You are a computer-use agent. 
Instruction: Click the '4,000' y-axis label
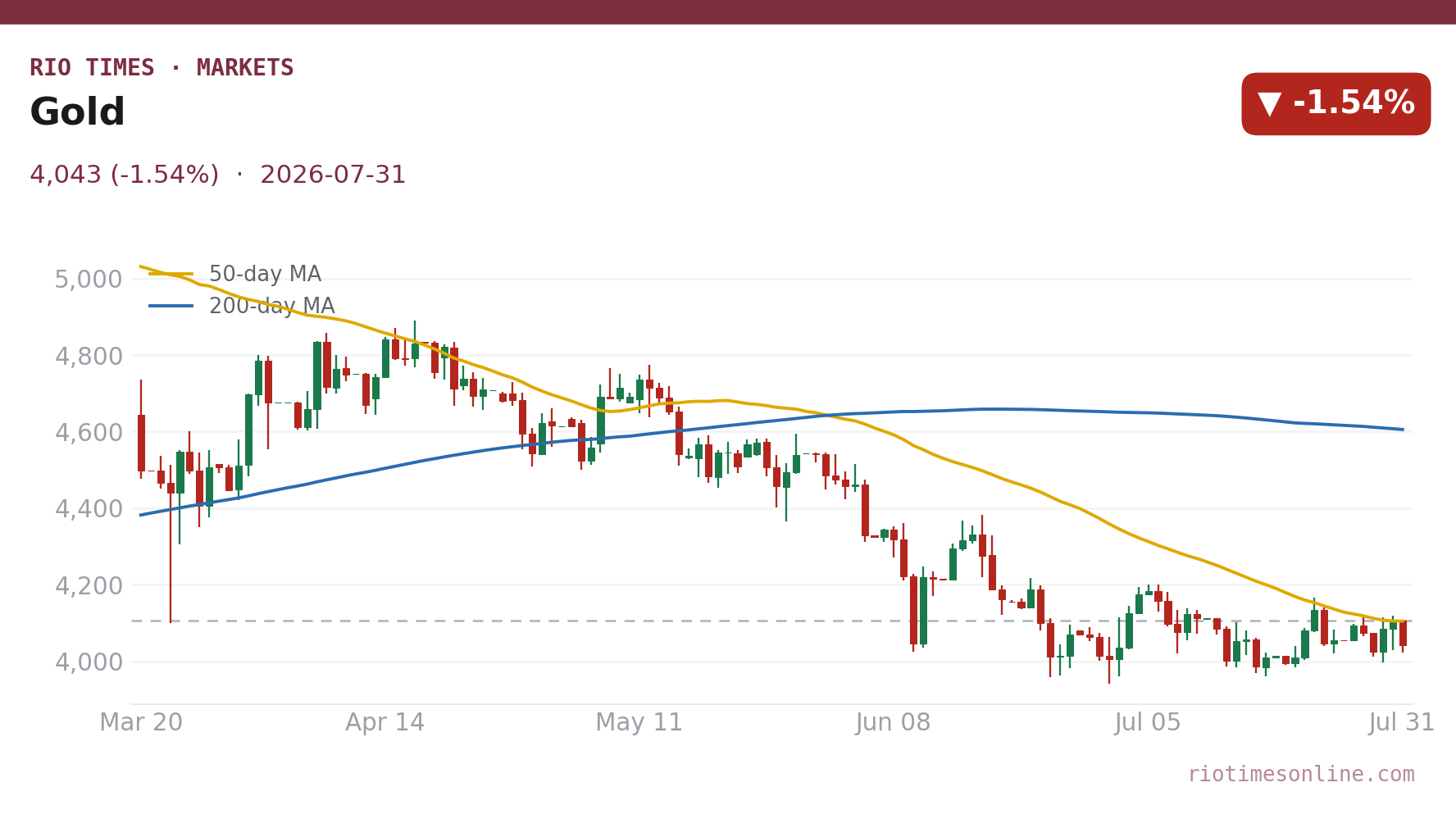(x=89, y=662)
